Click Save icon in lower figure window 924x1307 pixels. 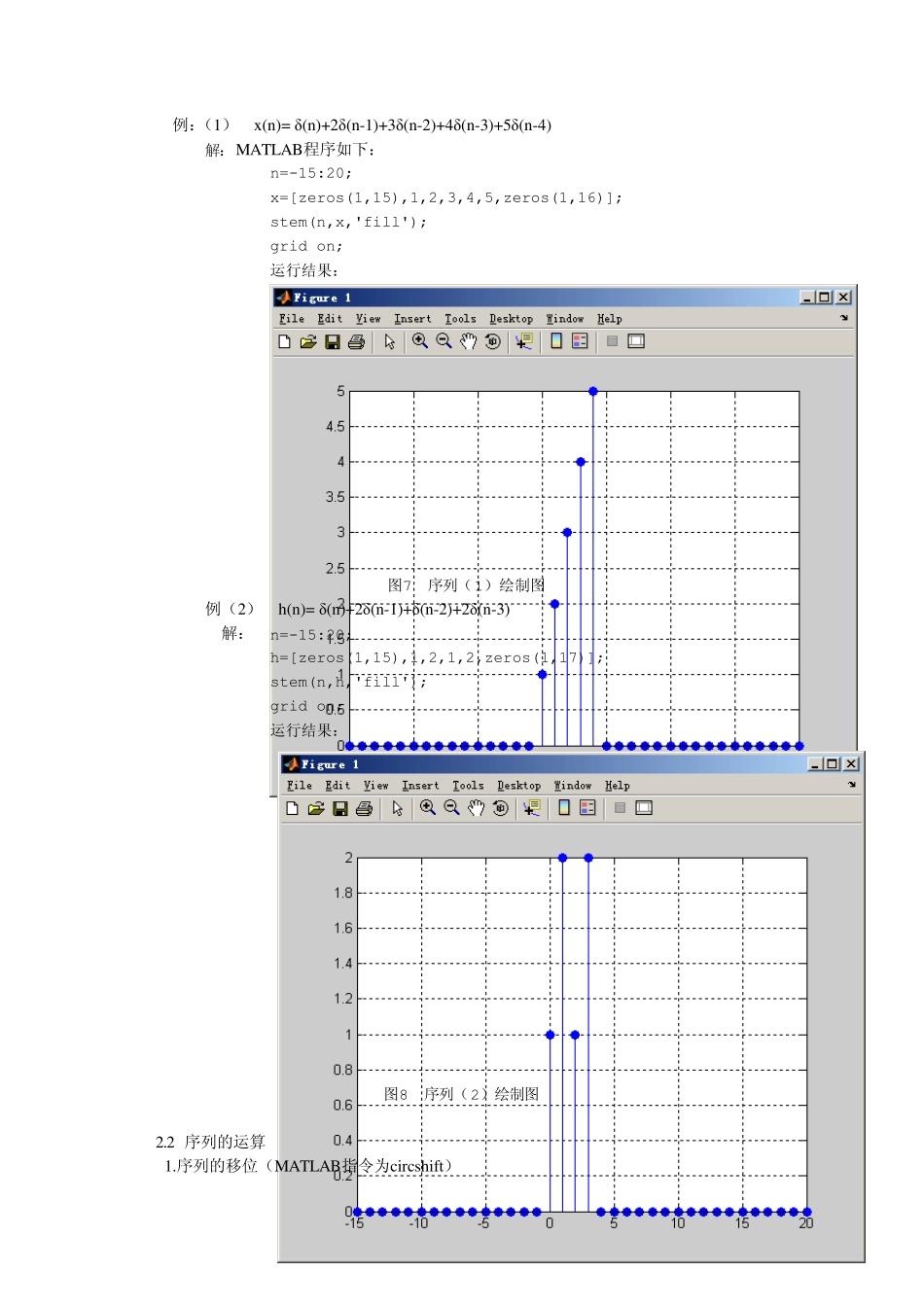click(x=340, y=808)
